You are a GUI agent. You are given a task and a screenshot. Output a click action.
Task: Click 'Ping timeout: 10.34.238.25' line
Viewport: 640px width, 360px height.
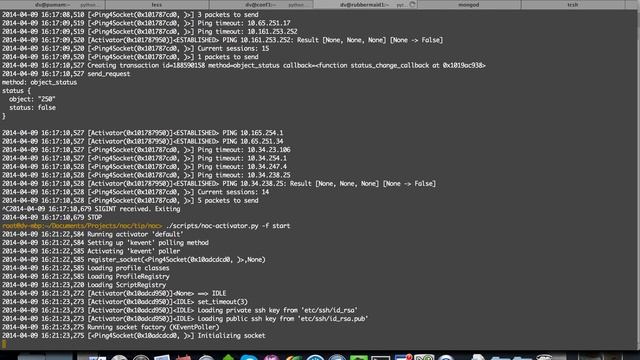(146, 175)
